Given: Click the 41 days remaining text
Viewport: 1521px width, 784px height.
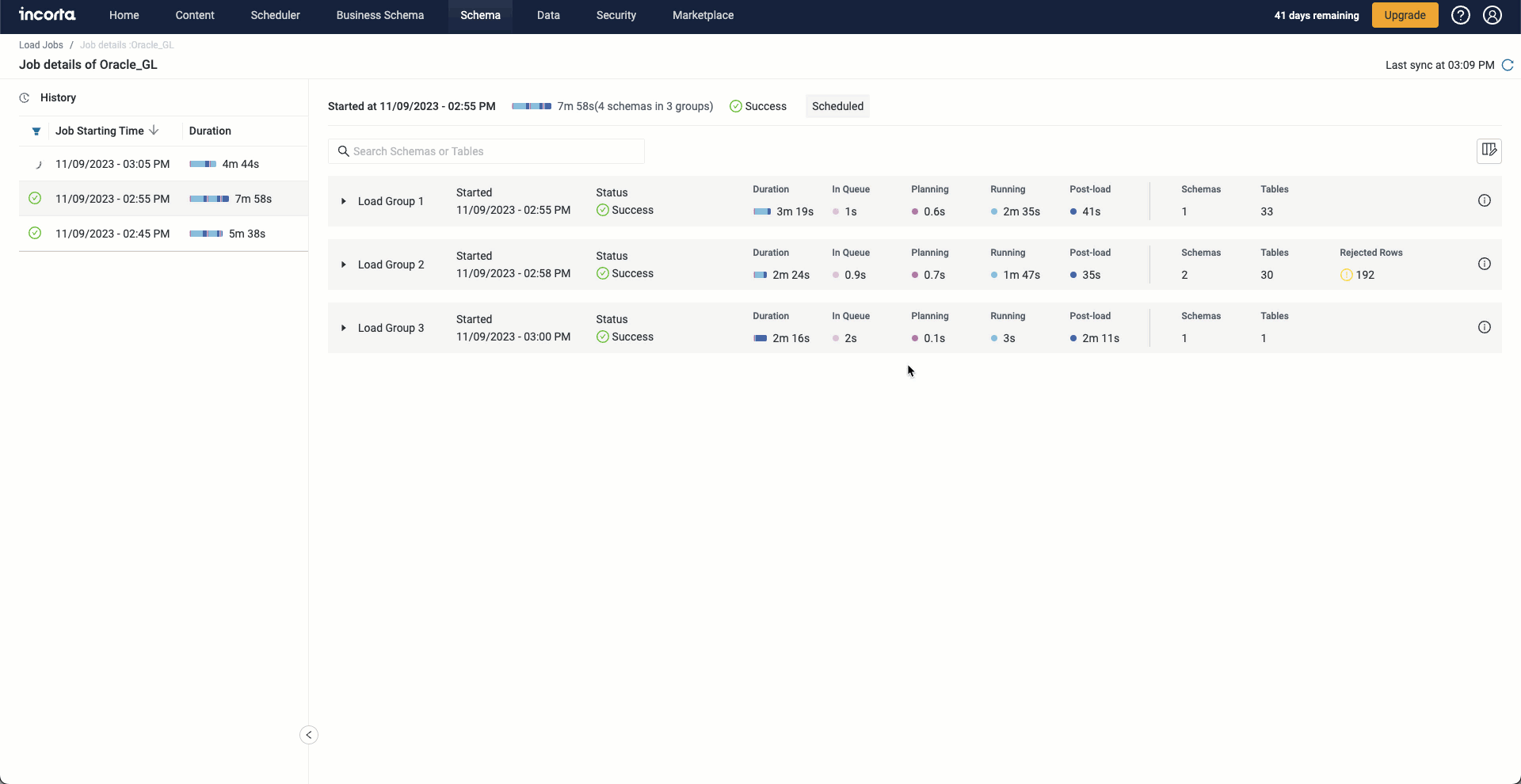Looking at the screenshot, I should click(x=1317, y=15).
